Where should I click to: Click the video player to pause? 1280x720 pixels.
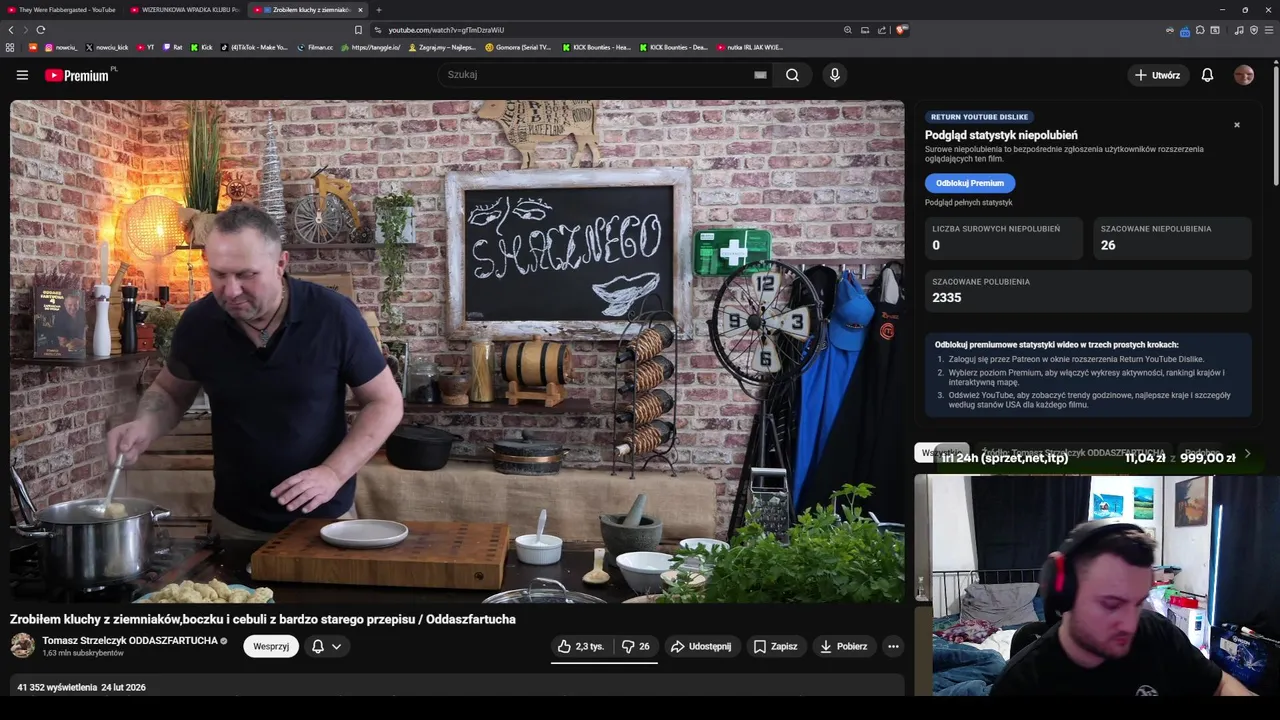(457, 351)
